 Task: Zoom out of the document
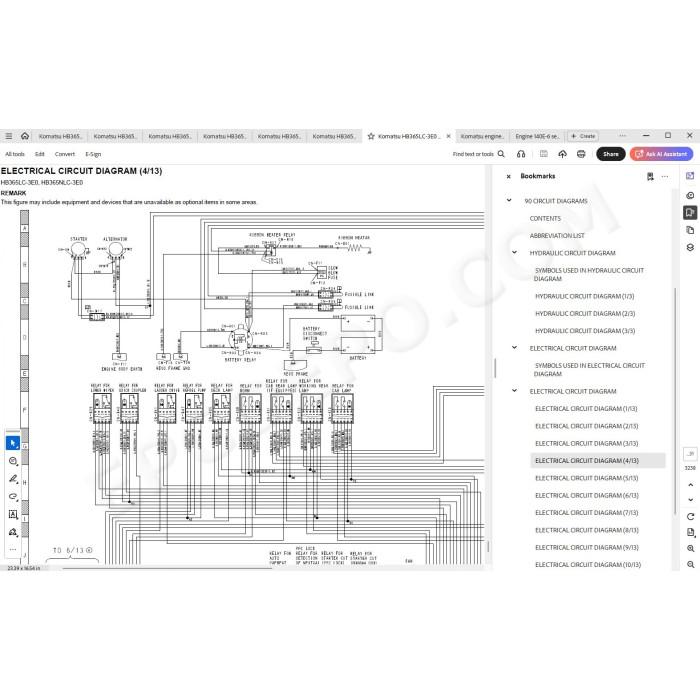(x=690, y=564)
